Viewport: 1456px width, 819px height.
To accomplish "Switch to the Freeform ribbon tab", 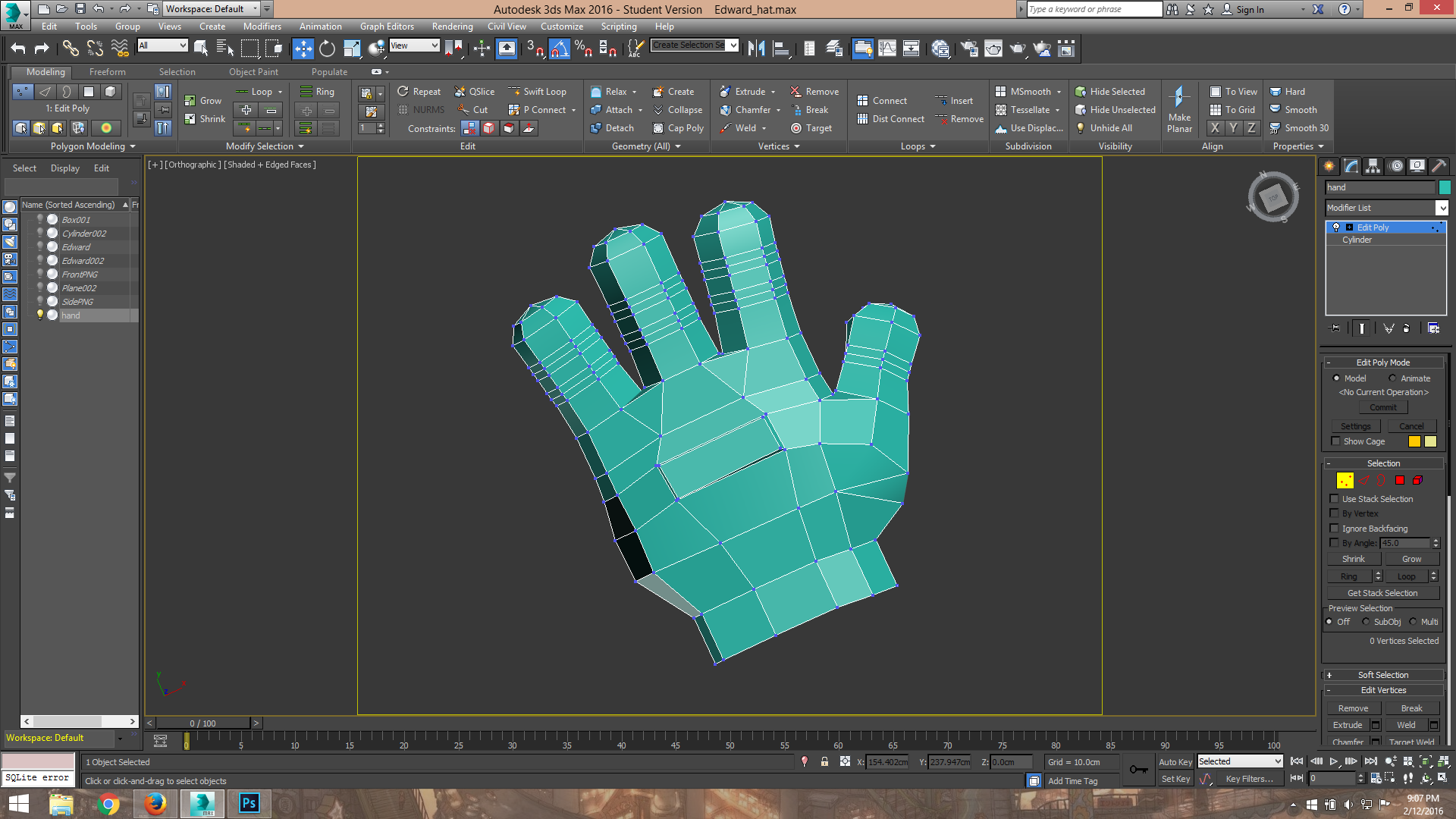I will [x=107, y=72].
